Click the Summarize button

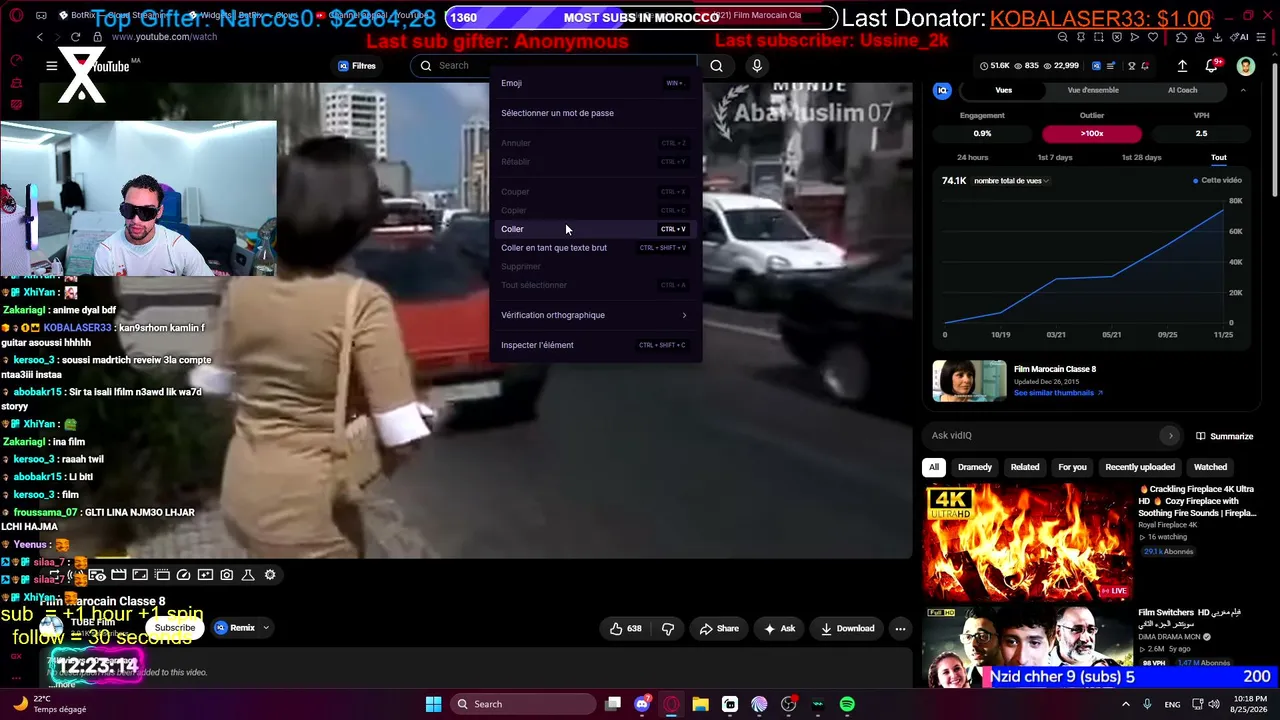(1224, 436)
